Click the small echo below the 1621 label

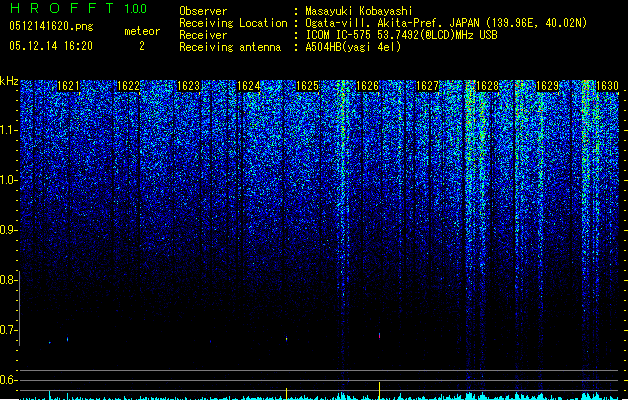[67, 339]
